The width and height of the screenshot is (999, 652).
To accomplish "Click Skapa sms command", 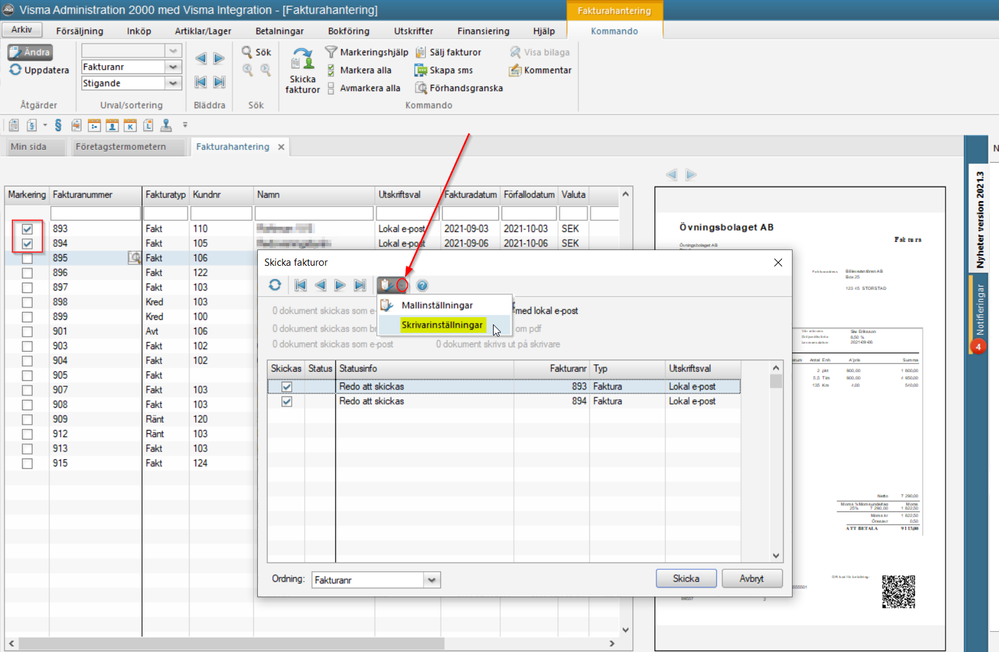I will tap(443, 70).
